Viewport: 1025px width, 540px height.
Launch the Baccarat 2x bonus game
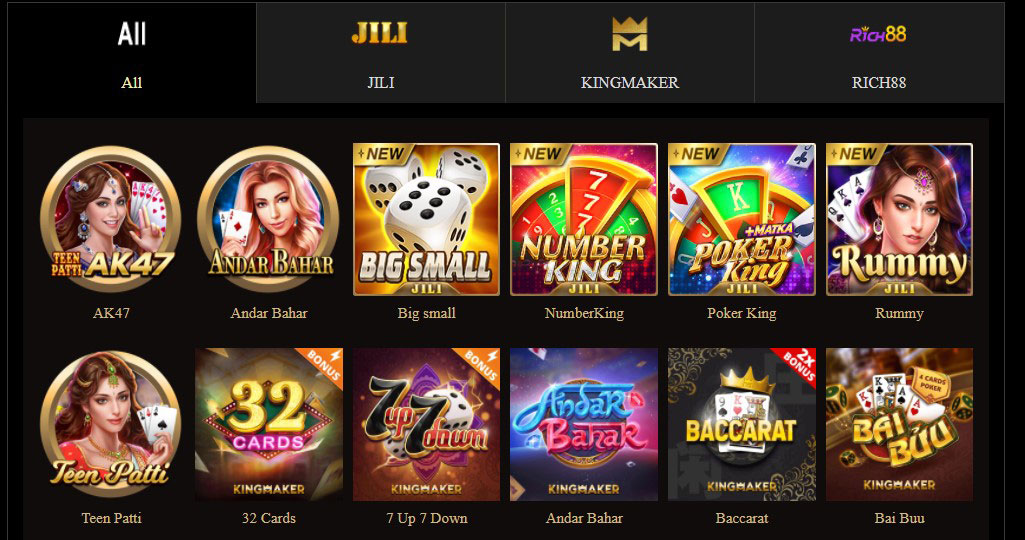741,425
